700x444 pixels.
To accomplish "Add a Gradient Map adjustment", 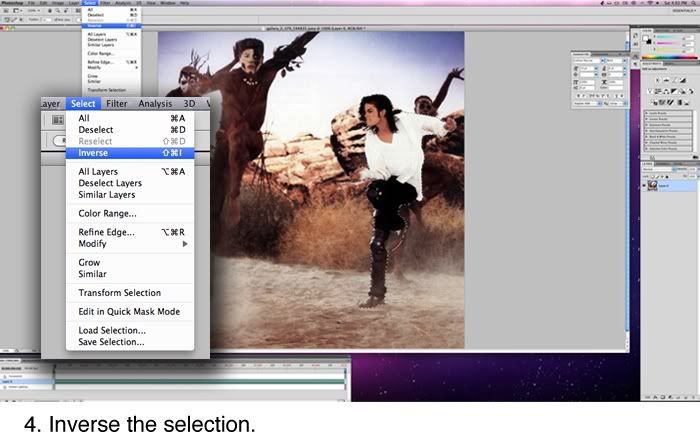I will 679,103.
